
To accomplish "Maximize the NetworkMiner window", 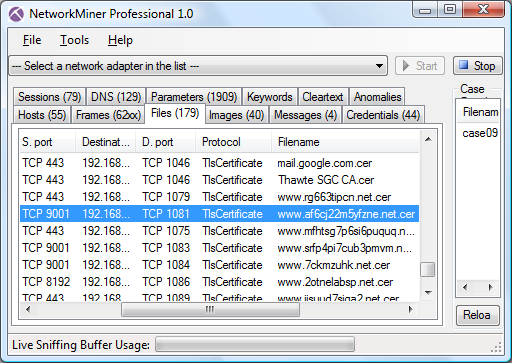I will coord(450,9).
